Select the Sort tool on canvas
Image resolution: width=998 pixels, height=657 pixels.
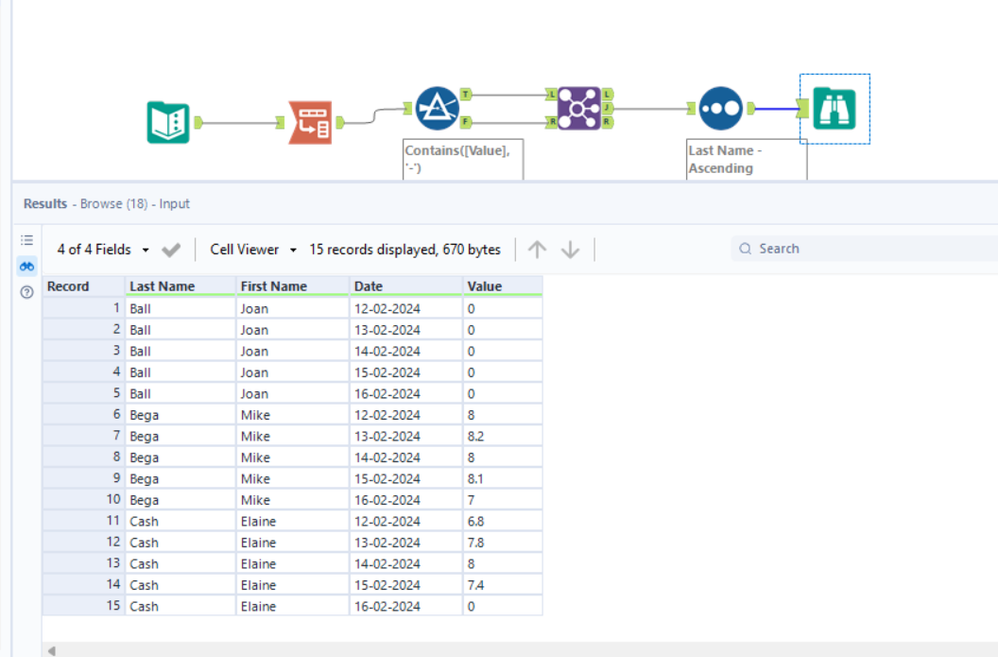tap(720, 108)
